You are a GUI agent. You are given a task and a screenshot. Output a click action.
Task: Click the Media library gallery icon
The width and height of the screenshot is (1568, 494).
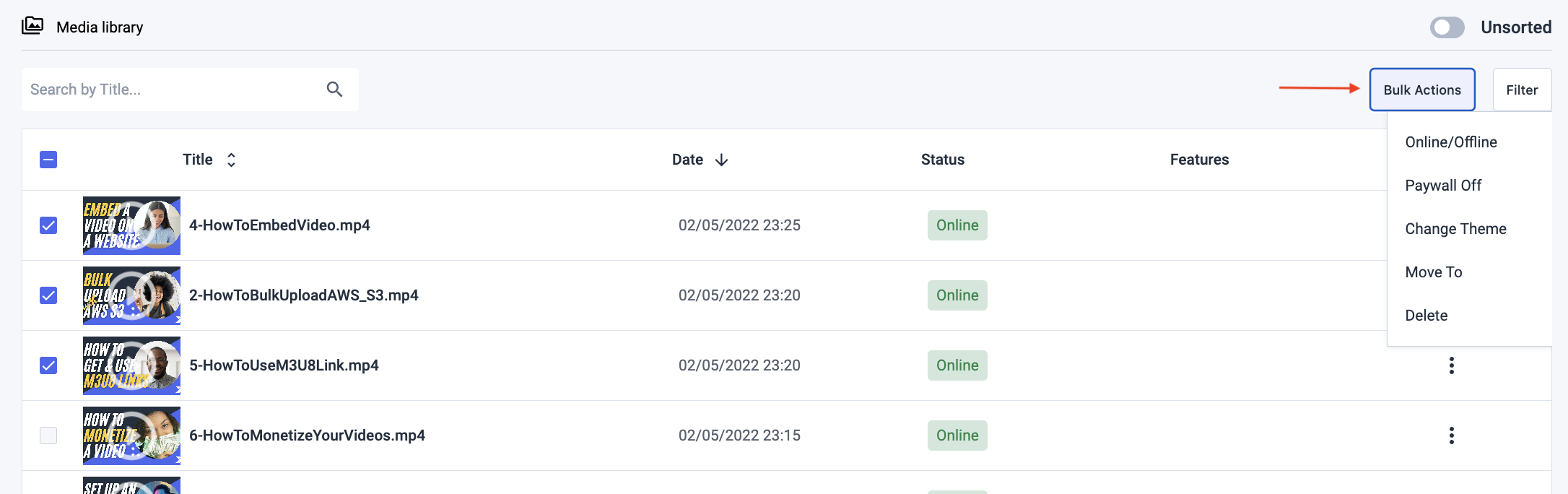[x=32, y=26]
